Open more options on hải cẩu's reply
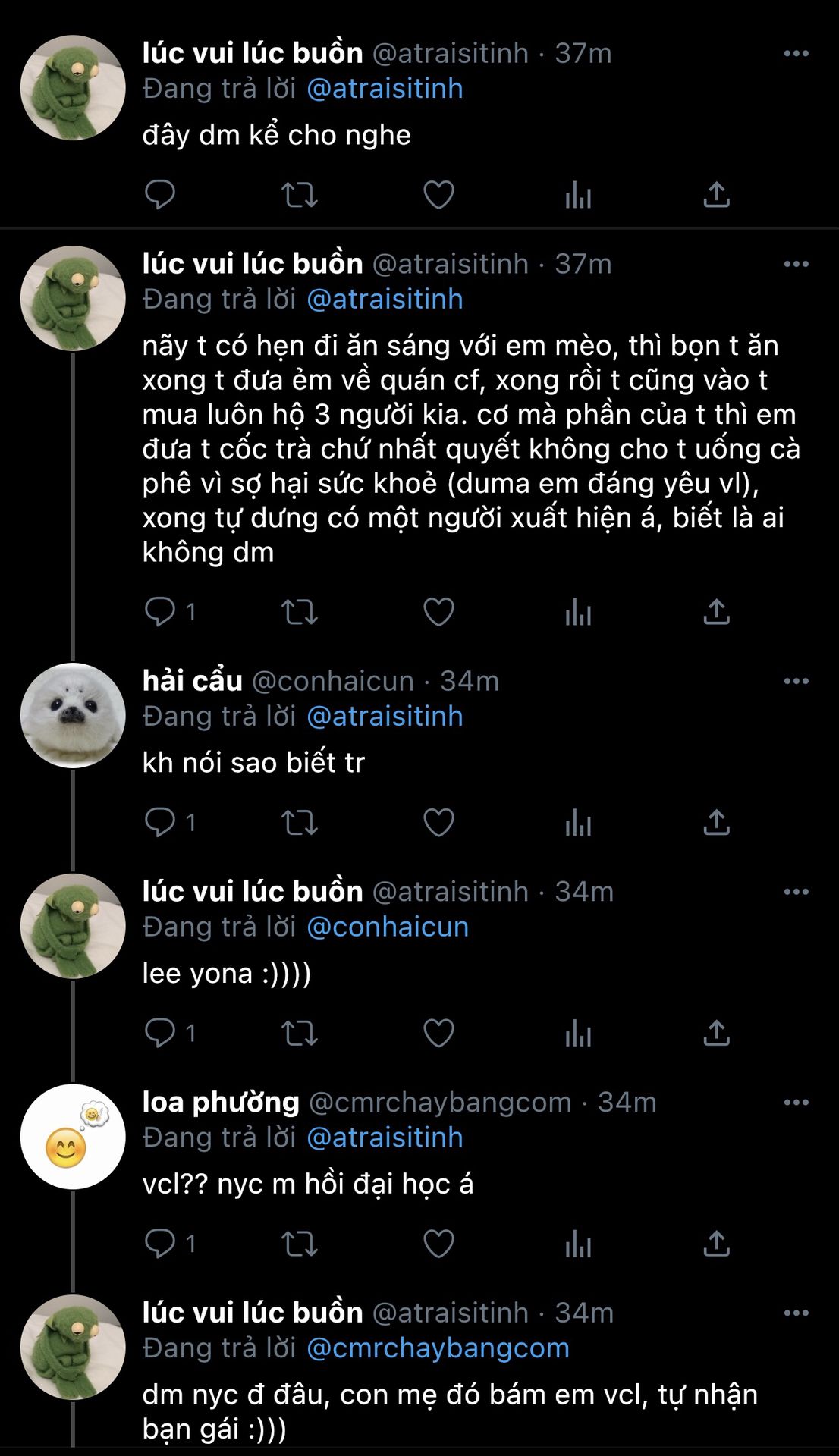839x1456 pixels. 796,681
